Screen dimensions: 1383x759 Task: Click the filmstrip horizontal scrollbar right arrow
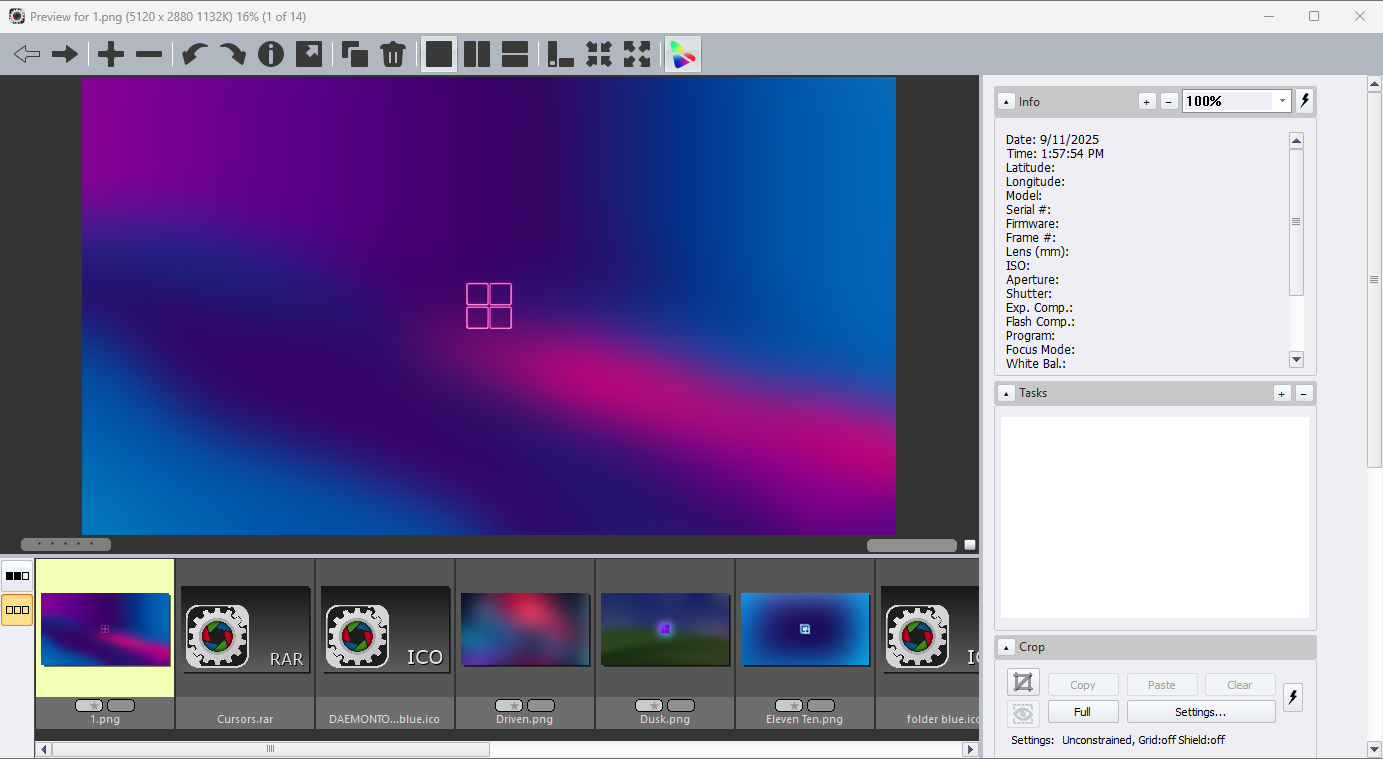click(x=969, y=749)
